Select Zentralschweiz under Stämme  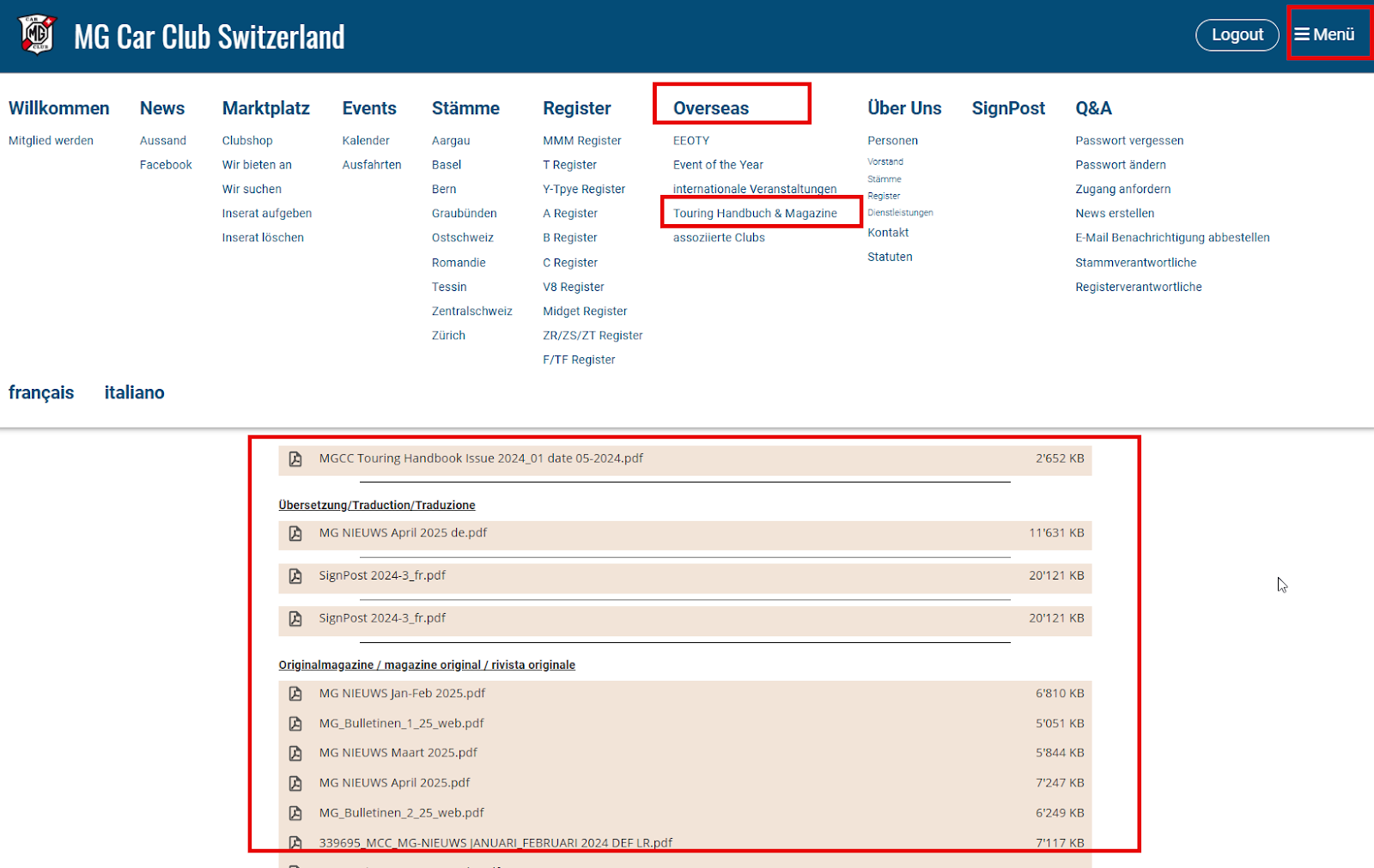(472, 312)
